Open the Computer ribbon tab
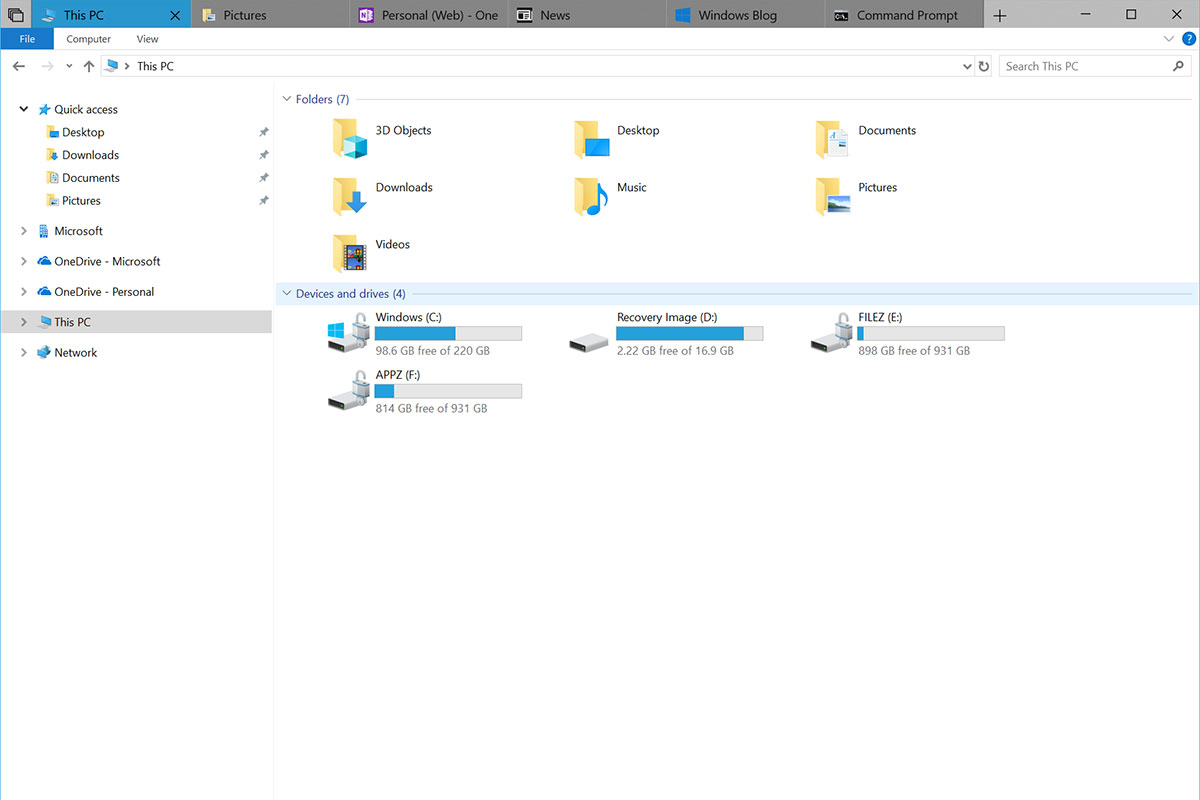 [x=88, y=39]
